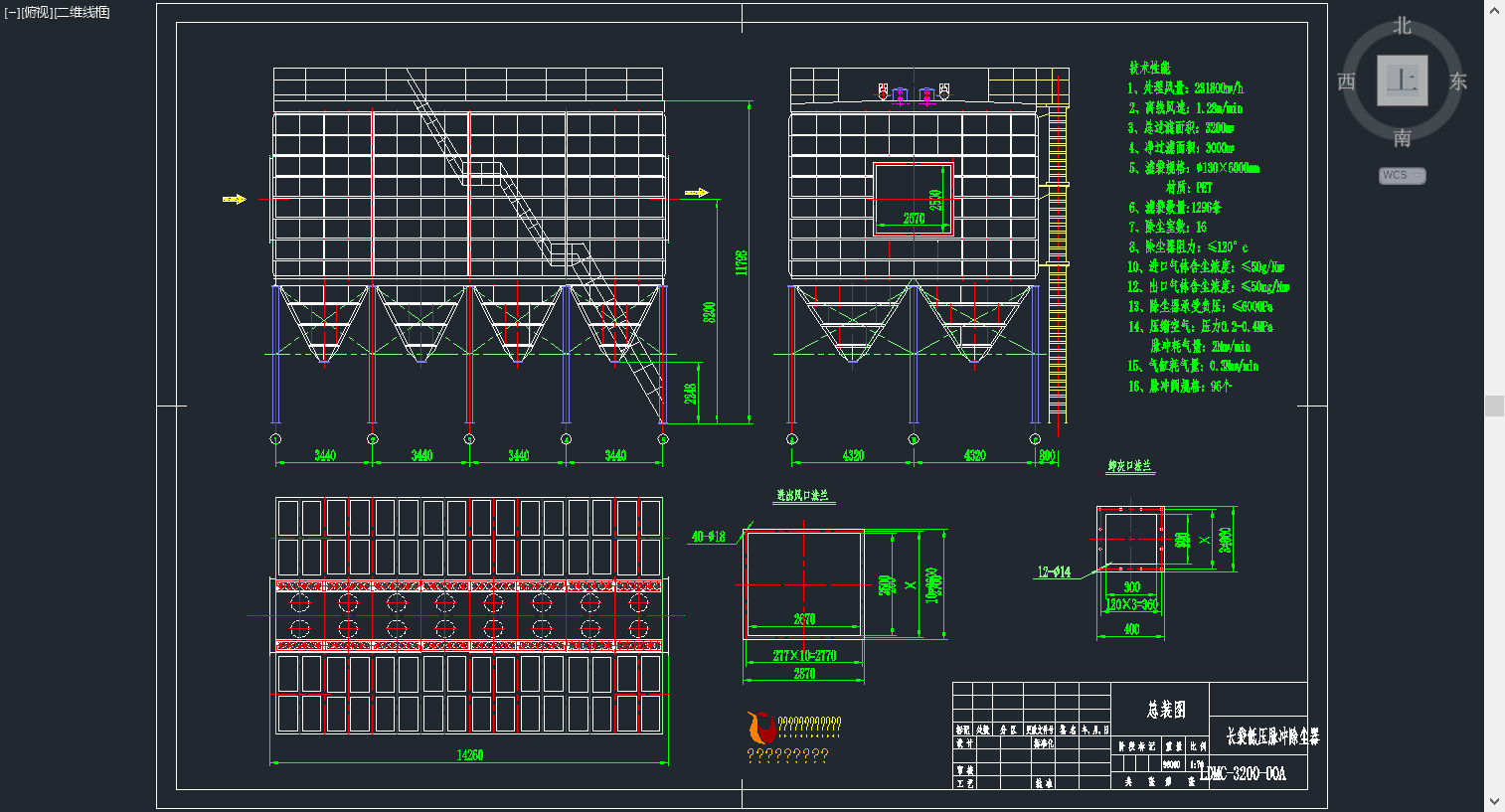Open the WCS coordinate system dropdown
The image size is (1505, 812).
[1403, 175]
